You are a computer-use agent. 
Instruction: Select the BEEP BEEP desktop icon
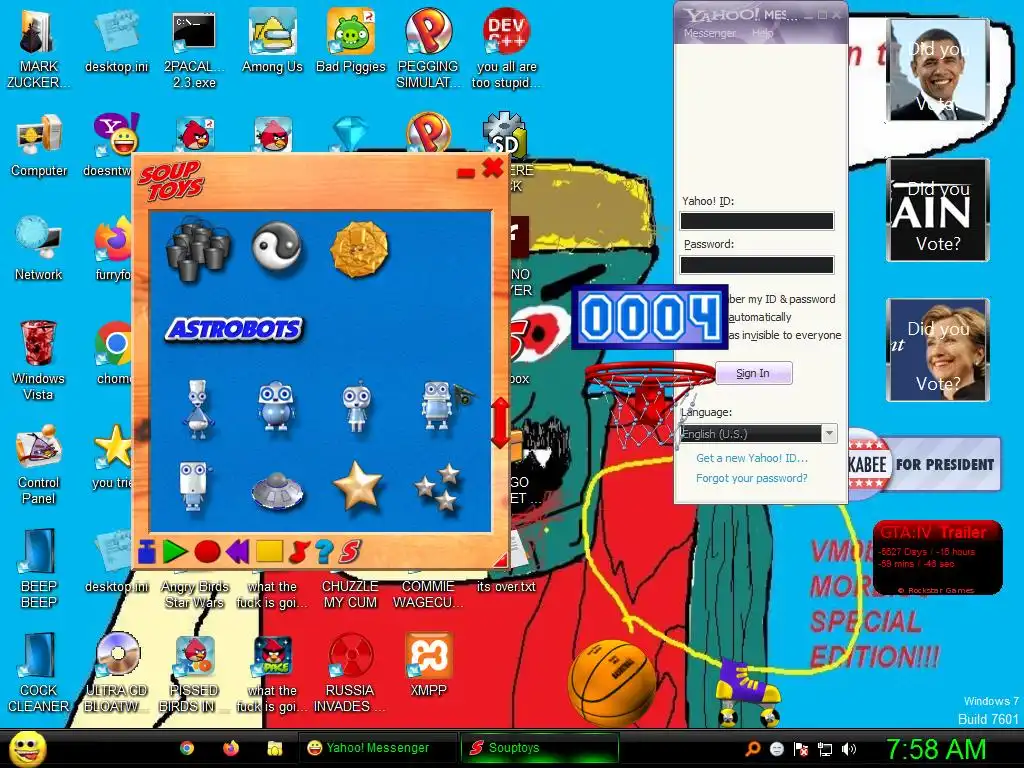click(x=39, y=568)
